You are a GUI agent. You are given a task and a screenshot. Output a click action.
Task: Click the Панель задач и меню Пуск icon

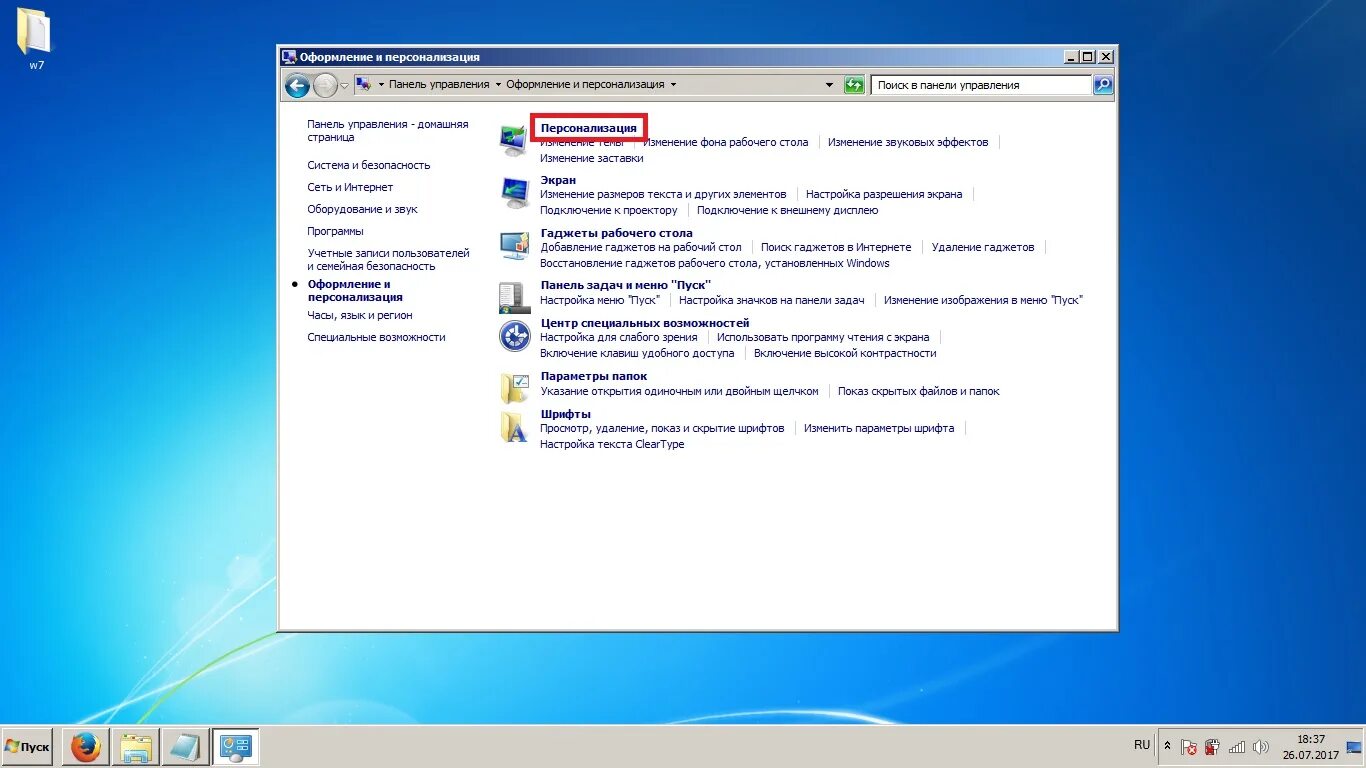pyautogui.click(x=514, y=298)
